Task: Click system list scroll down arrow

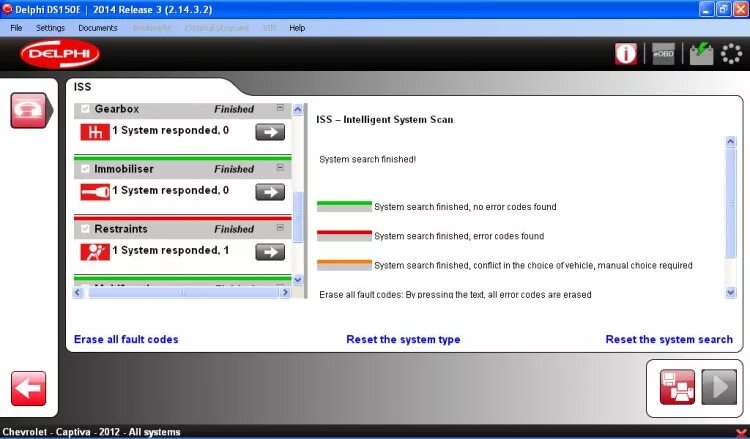Action: click(298, 280)
